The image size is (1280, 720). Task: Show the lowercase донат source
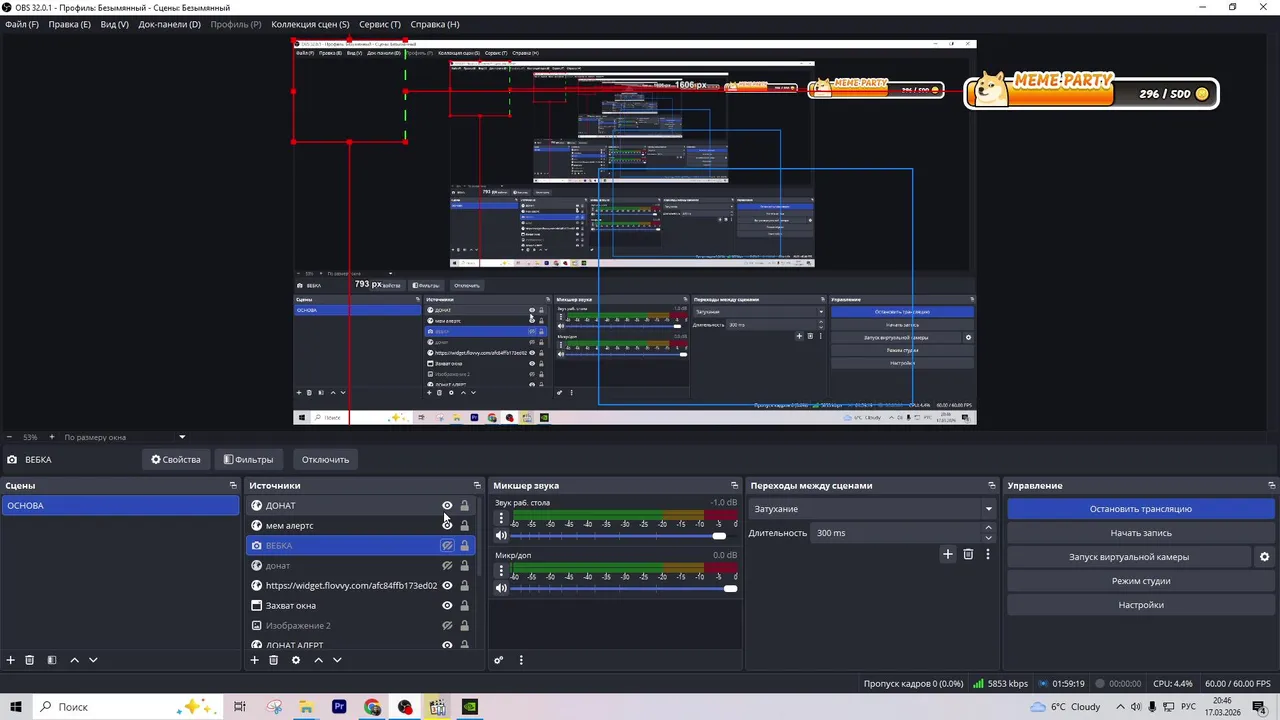coord(447,565)
